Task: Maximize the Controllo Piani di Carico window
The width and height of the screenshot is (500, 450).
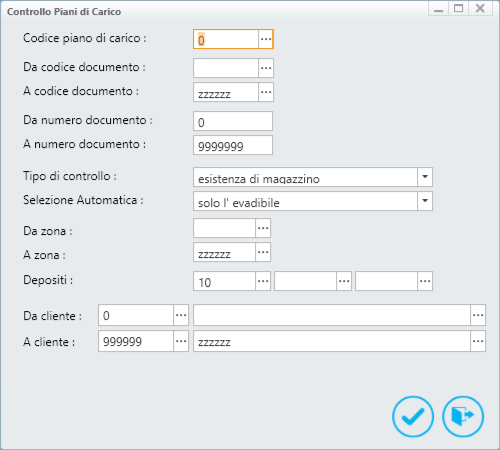Action: tap(459, 8)
